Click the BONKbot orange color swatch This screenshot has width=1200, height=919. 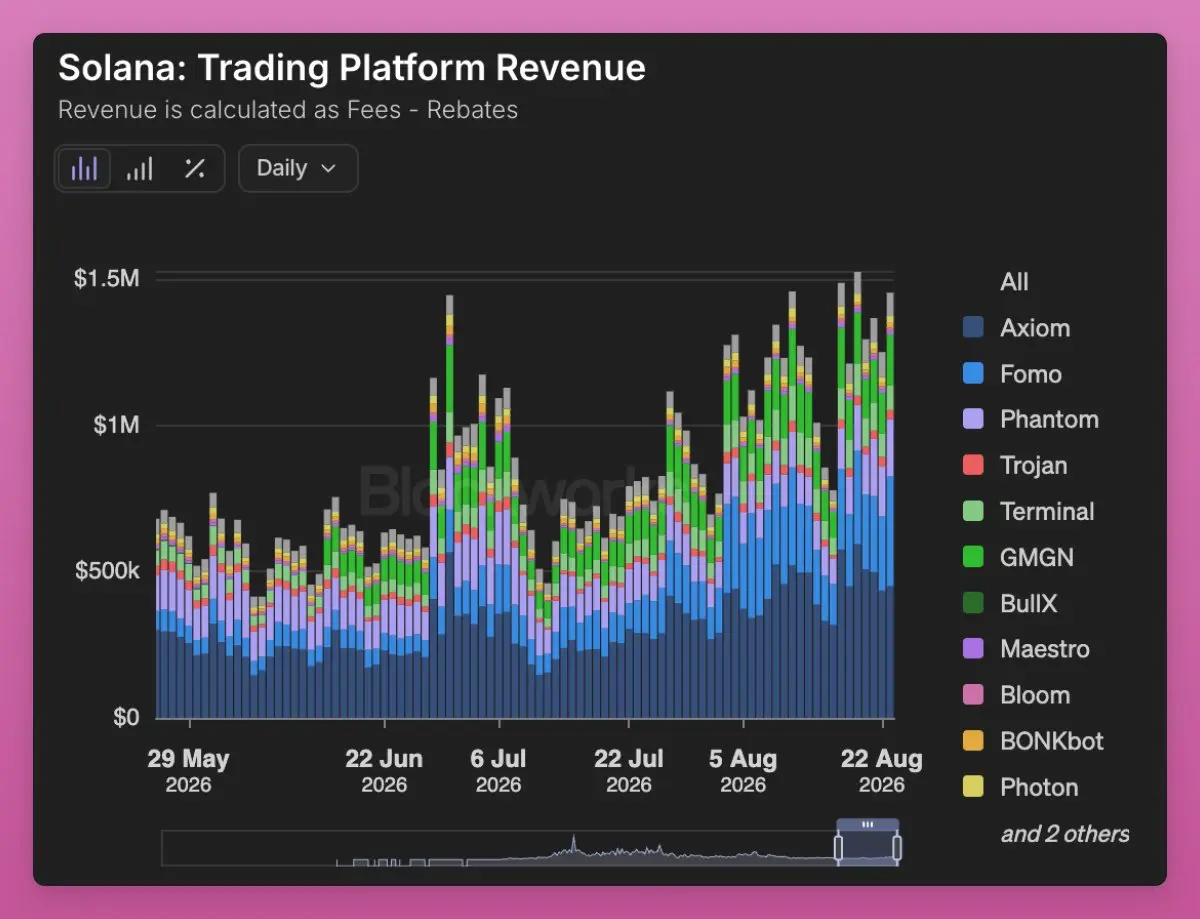972,741
